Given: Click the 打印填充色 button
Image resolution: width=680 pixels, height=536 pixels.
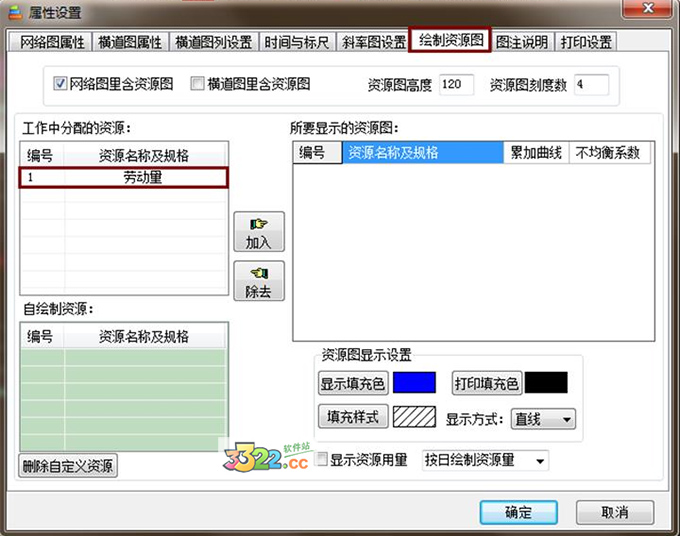Looking at the screenshot, I should pos(487,383).
